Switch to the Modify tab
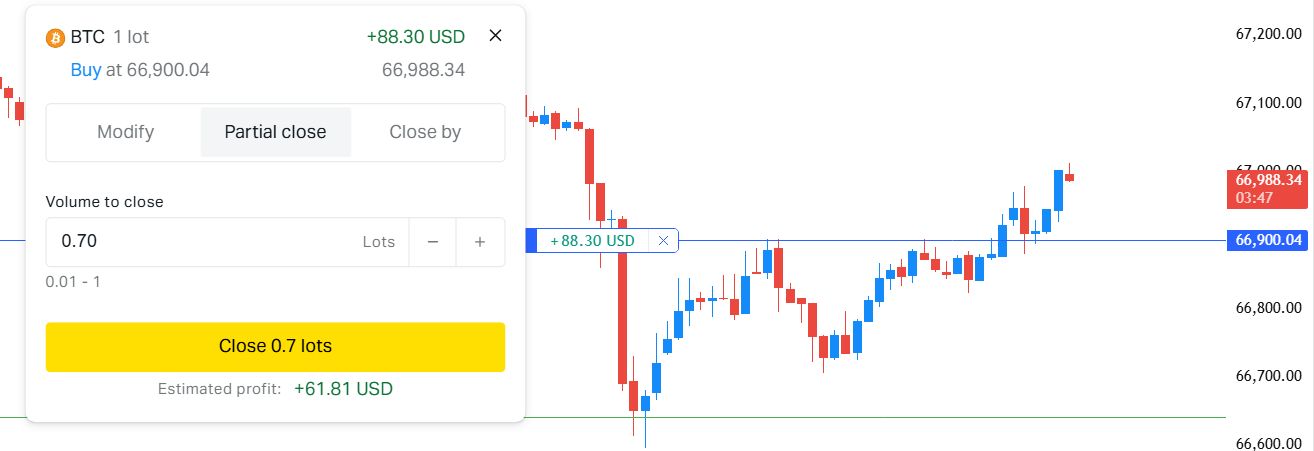This screenshot has height=451, width=1314. click(x=125, y=132)
